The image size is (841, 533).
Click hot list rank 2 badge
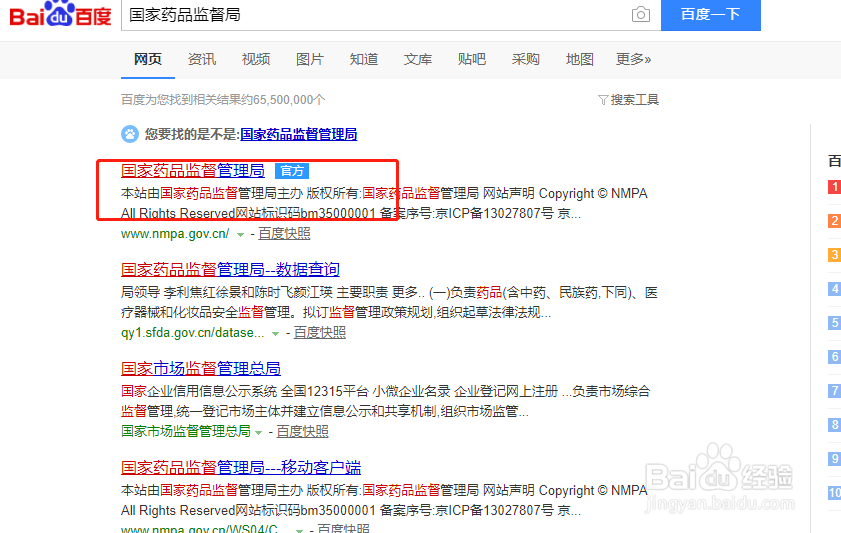coord(835,220)
